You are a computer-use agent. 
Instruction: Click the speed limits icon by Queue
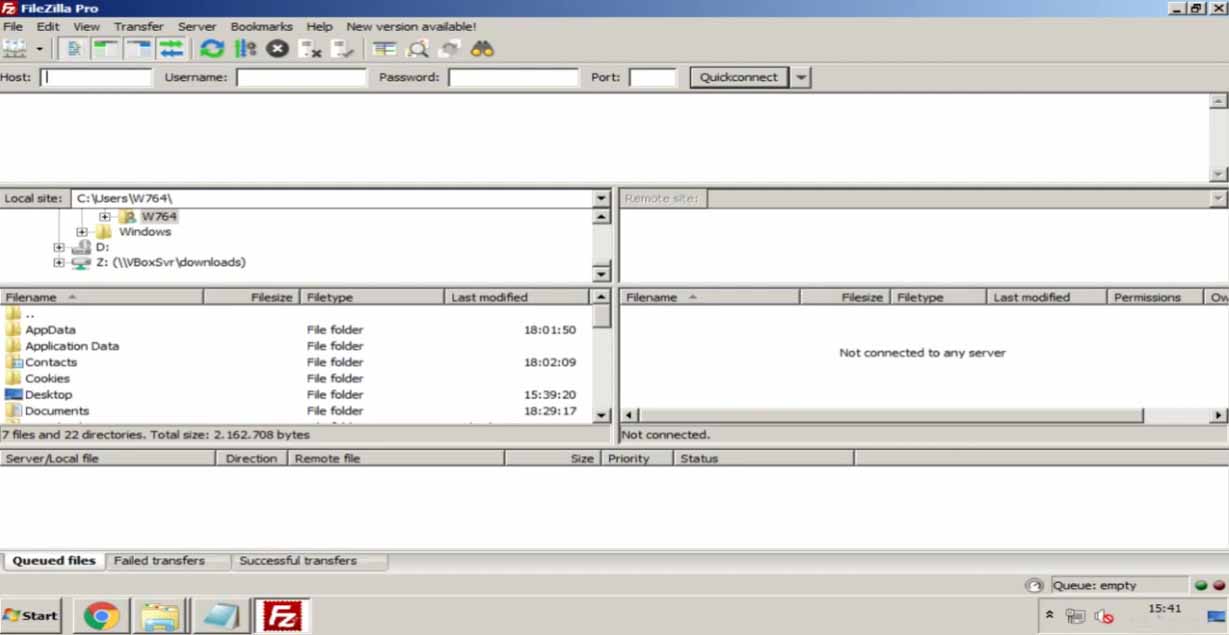click(x=1034, y=586)
